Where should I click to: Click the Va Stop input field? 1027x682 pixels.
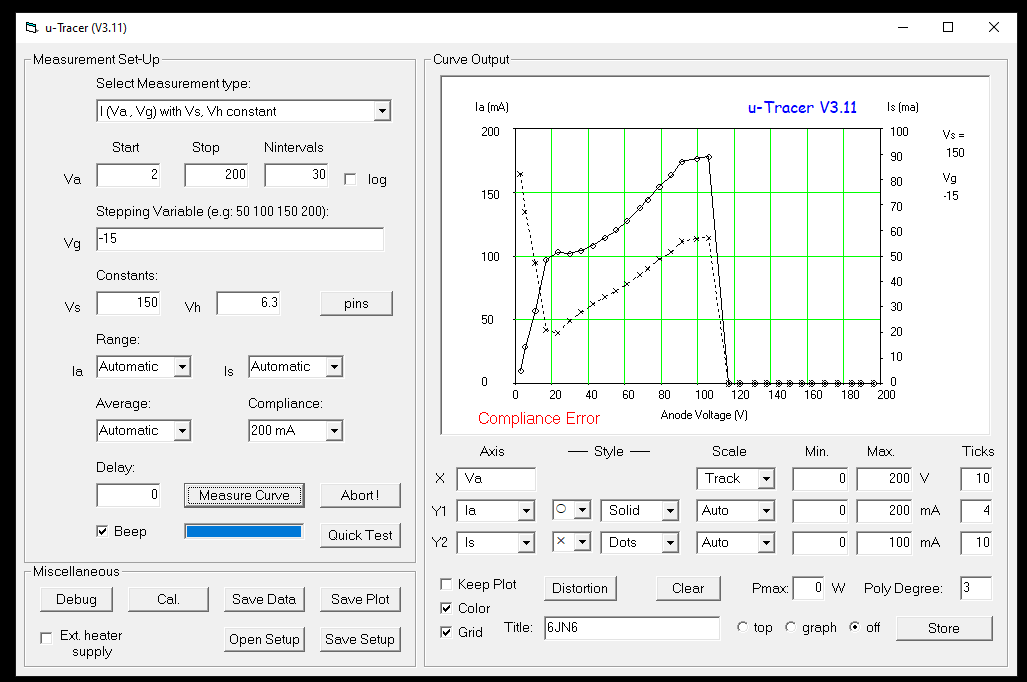point(216,175)
